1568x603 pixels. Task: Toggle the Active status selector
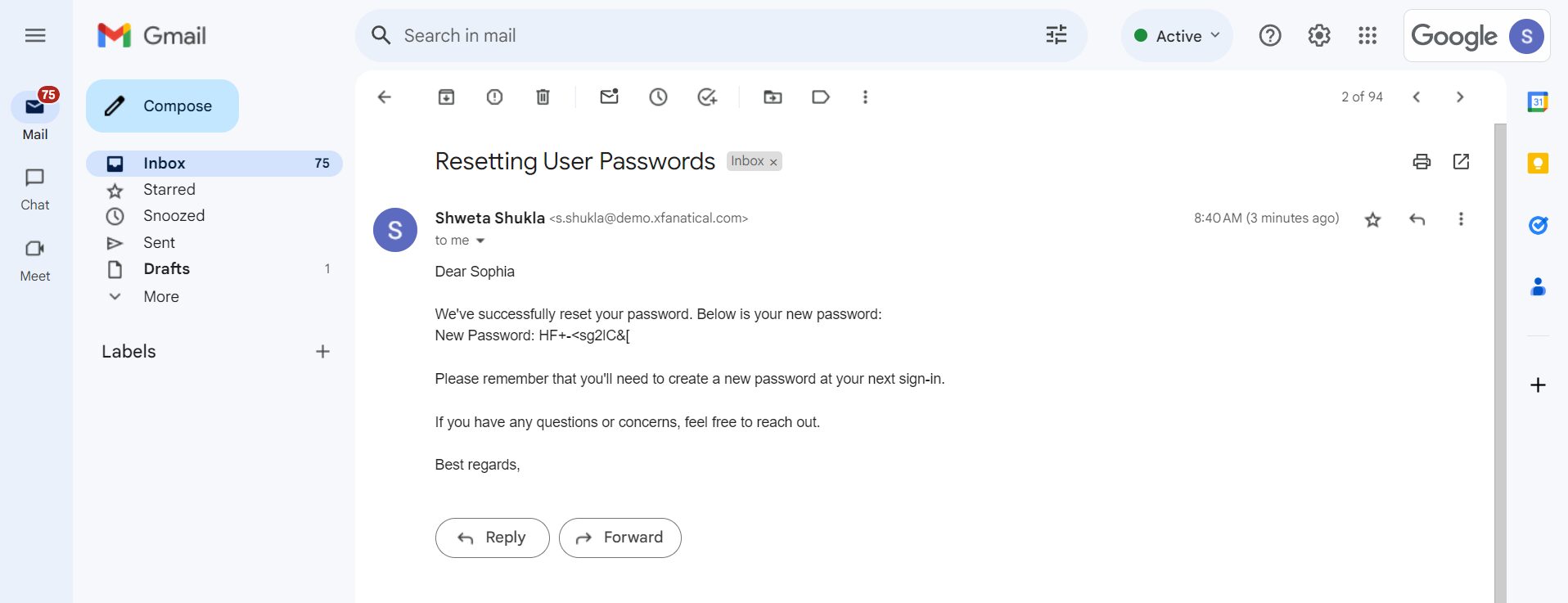coord(1176,35)
